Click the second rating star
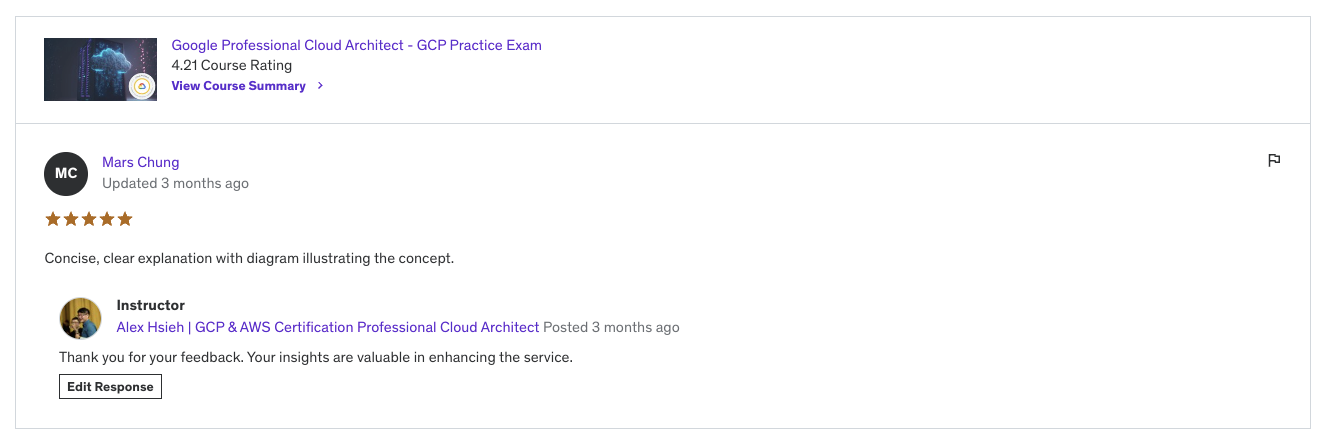This screenshot has height=438, width=1336. click(71, 219)
